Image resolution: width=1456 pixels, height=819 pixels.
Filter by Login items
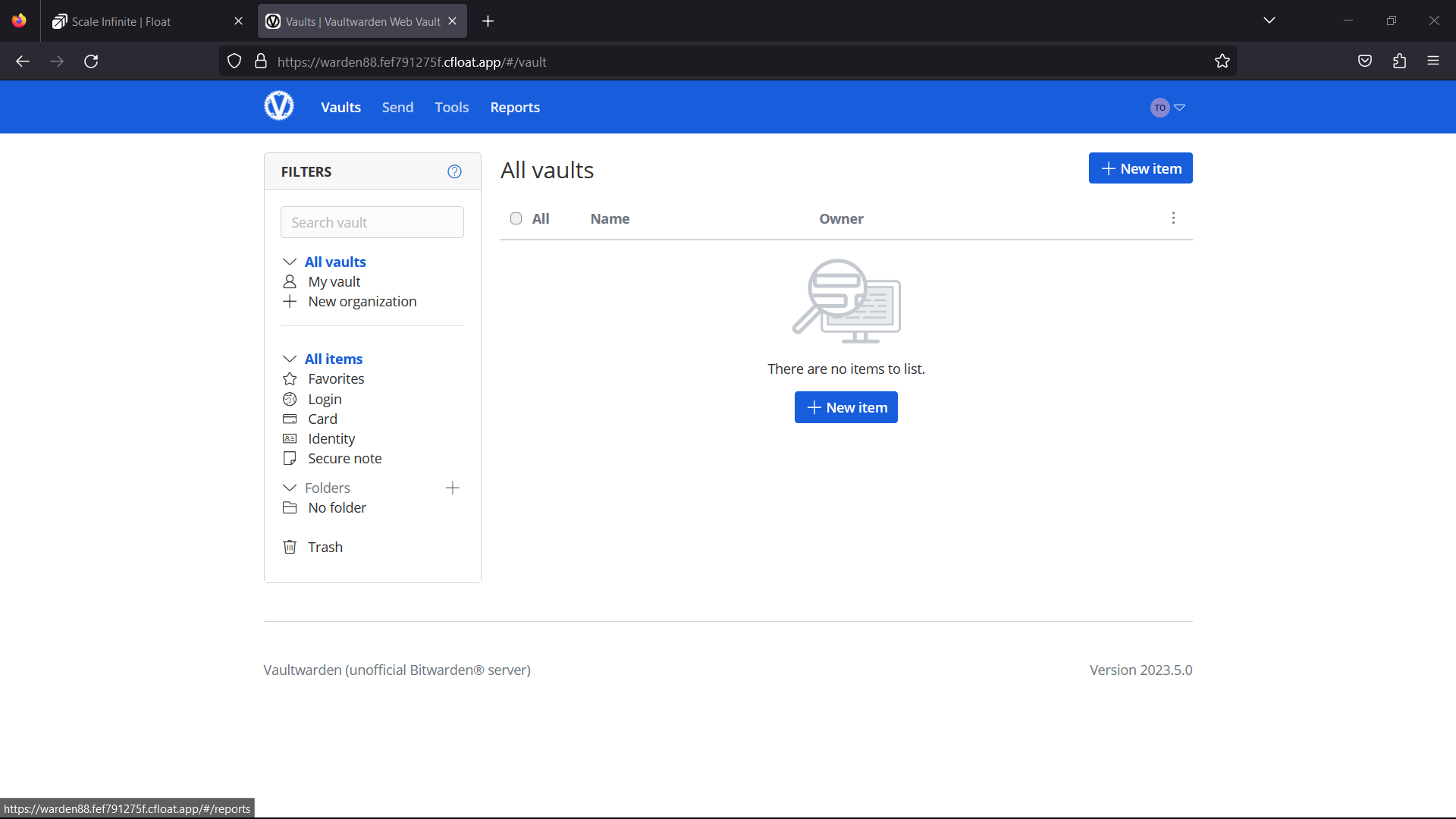[x=325, y=399]
